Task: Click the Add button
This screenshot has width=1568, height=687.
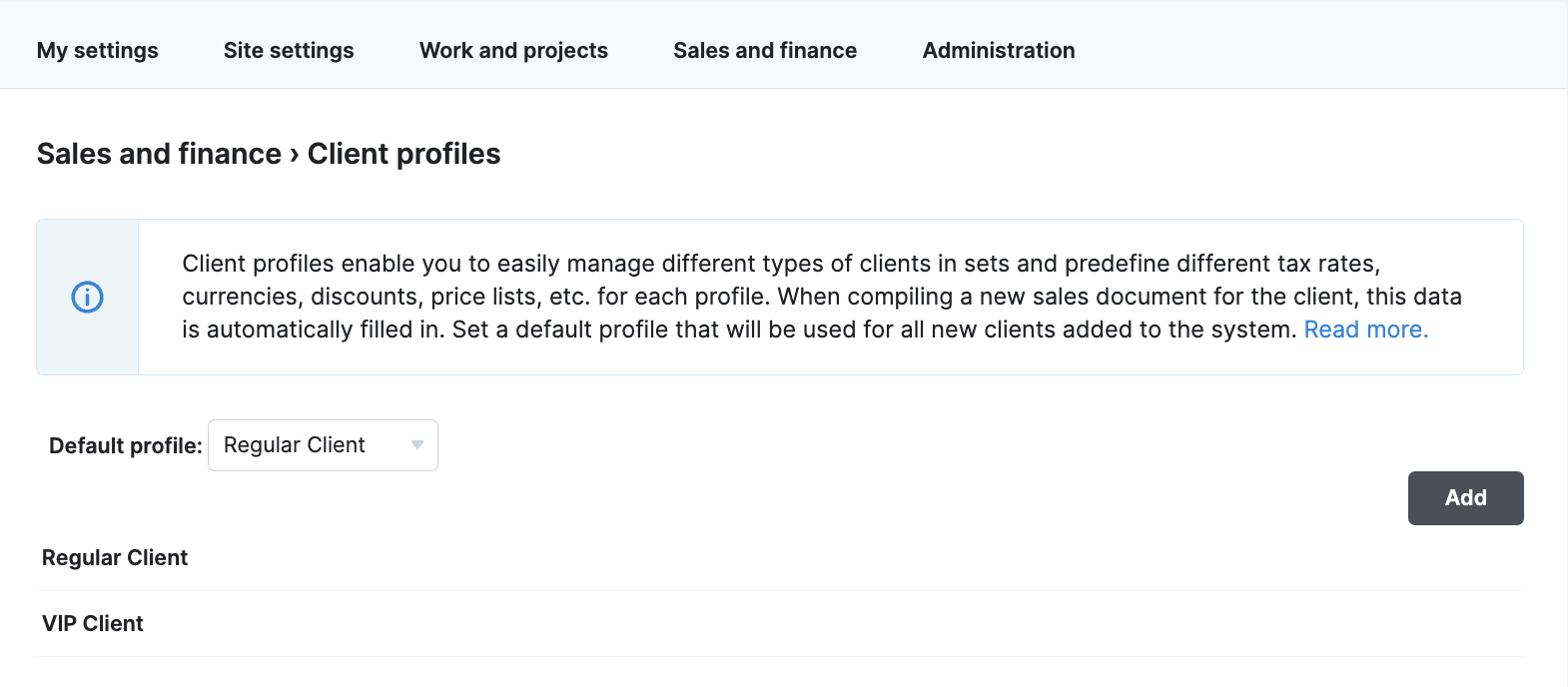Action: click(1465, 498)
